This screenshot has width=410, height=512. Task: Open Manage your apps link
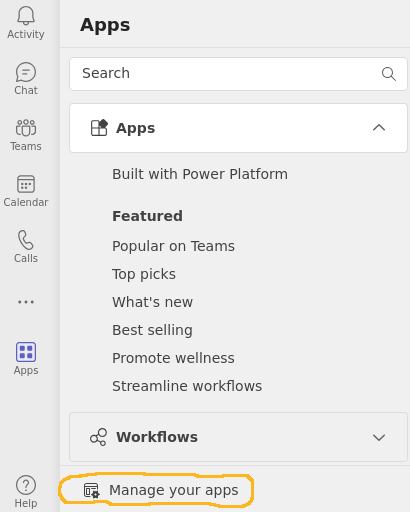pos(174,490)
